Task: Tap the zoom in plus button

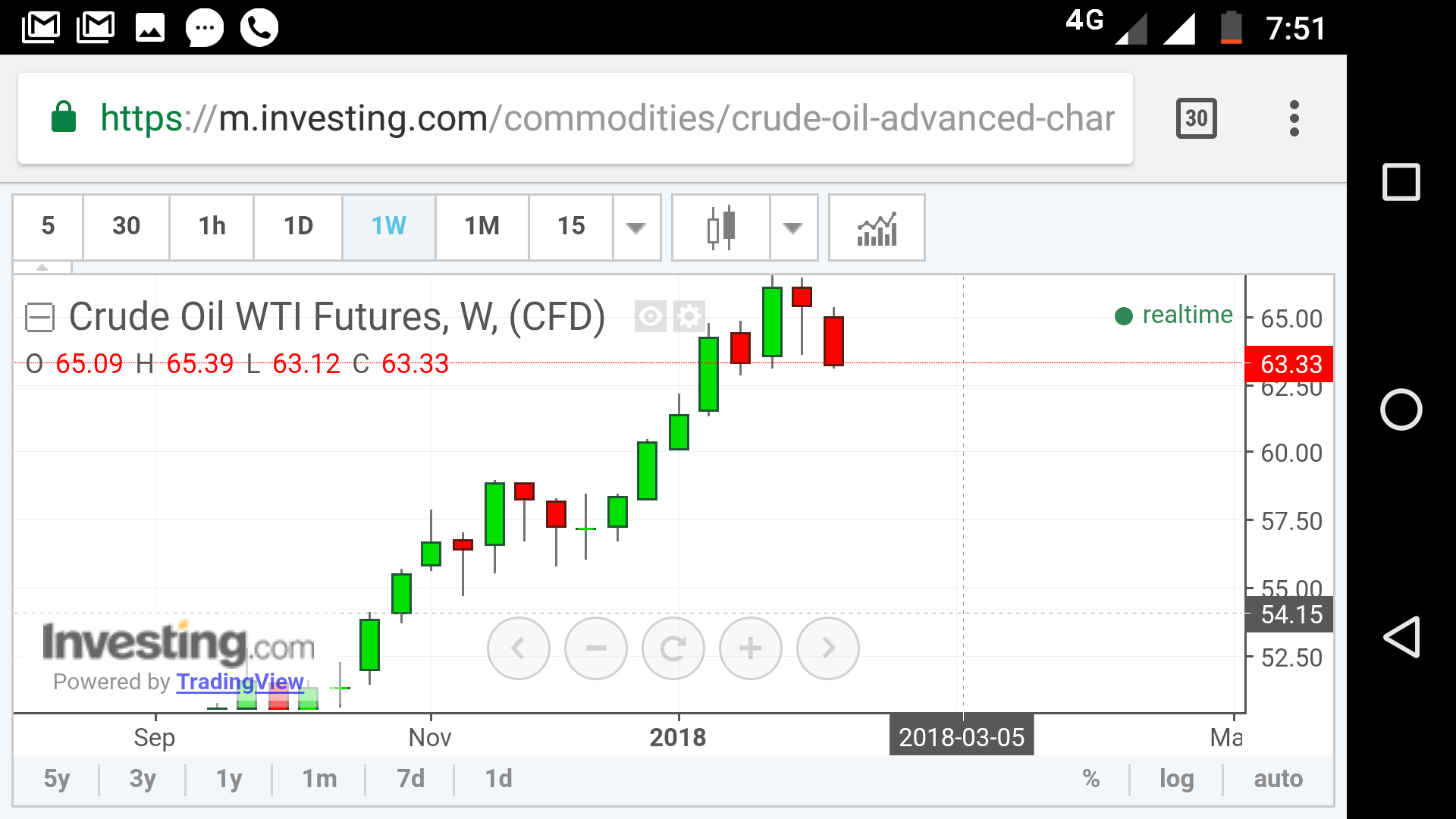Action: 750,648
